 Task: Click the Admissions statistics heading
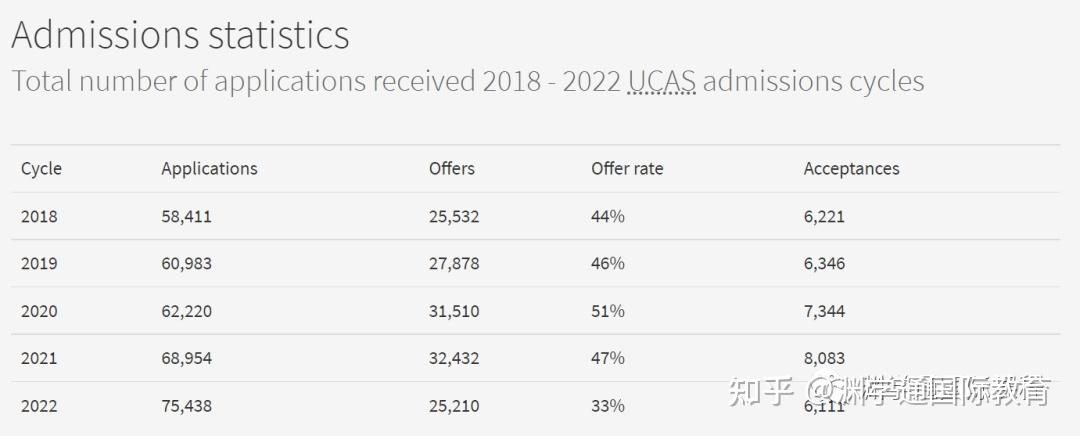tap(180, 35)
